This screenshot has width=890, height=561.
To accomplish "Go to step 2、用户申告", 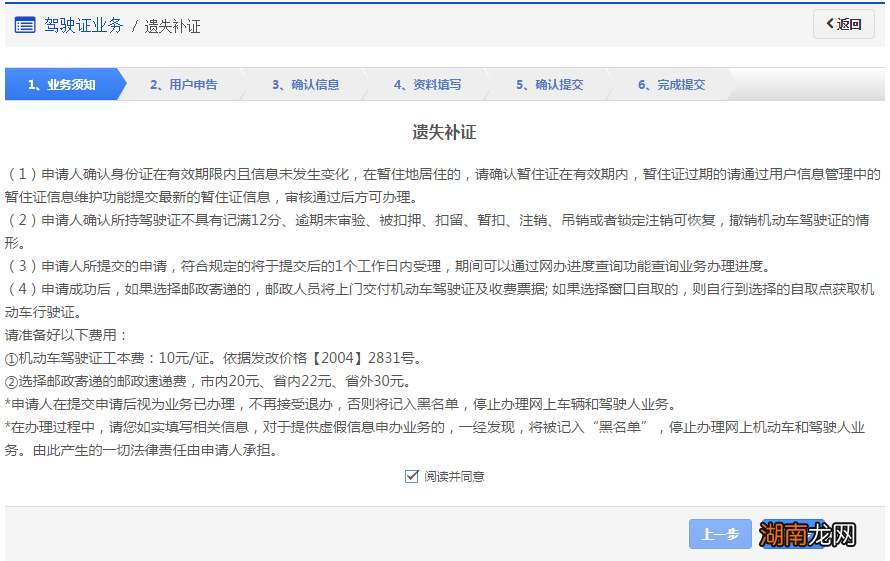I will [x=183, y=85].
